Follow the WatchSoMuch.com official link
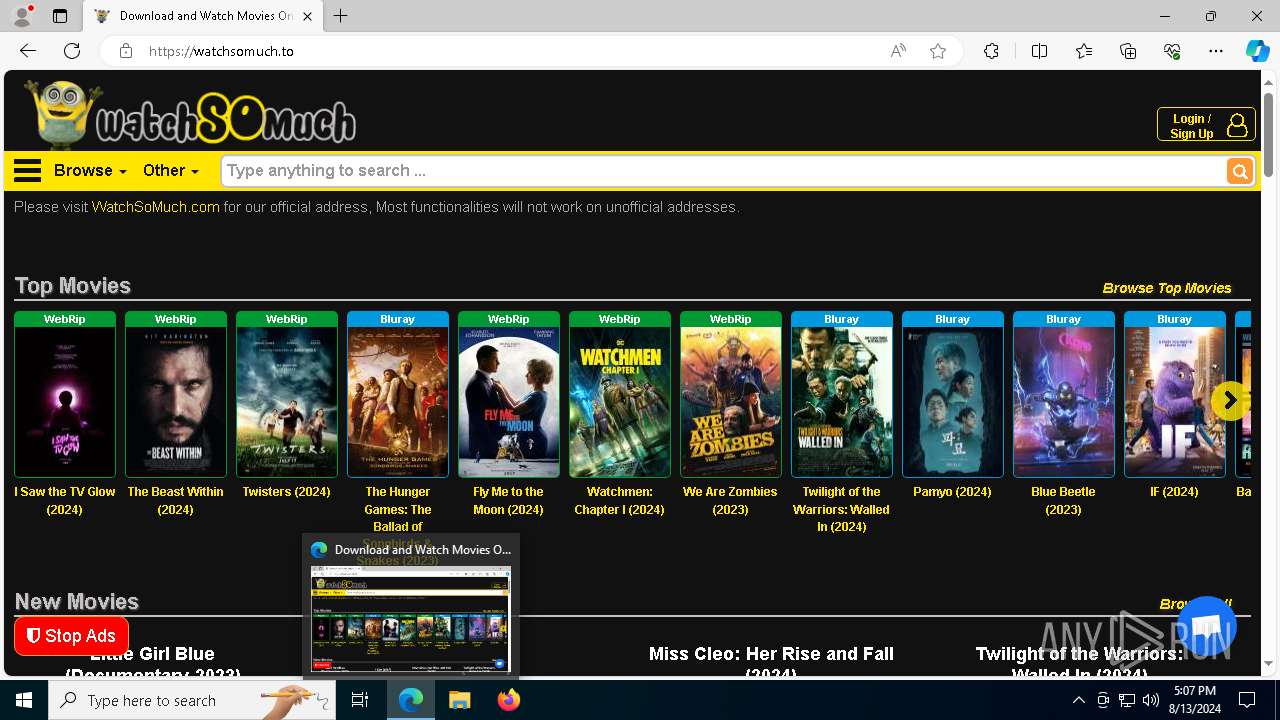1280x720 pixels. pos(156,207)
